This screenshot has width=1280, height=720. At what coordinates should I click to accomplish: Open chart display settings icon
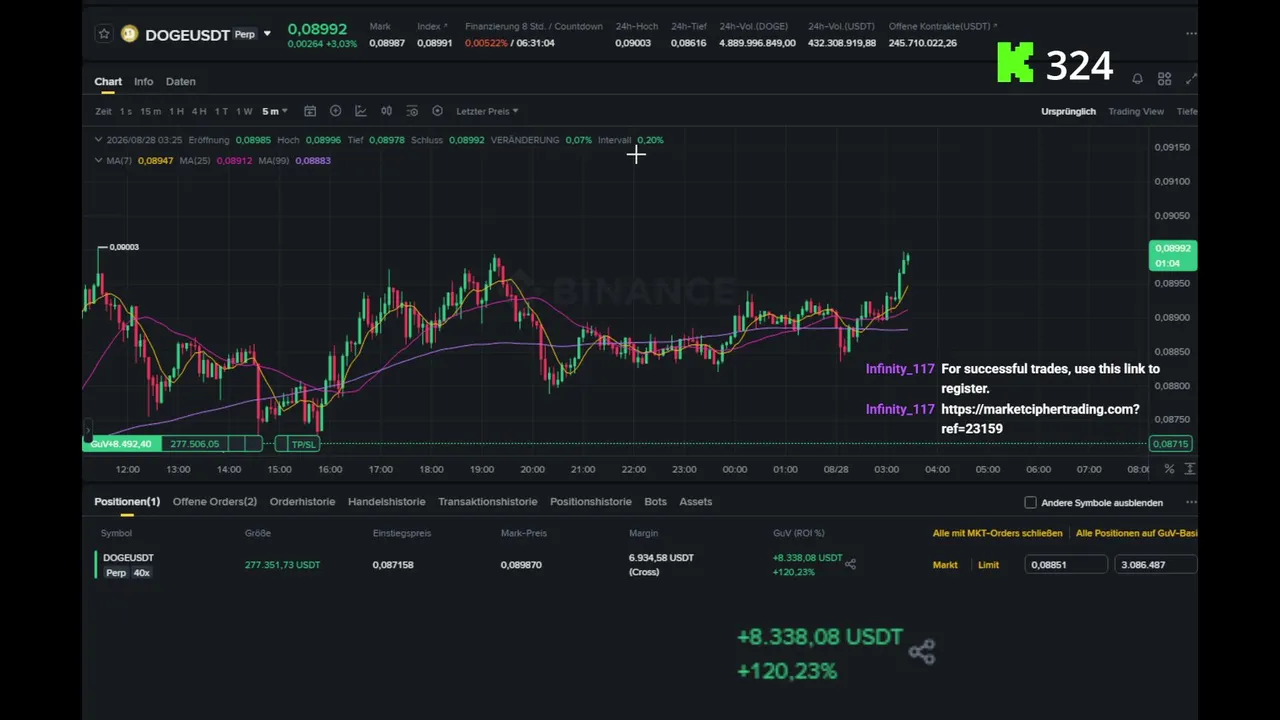411,111
